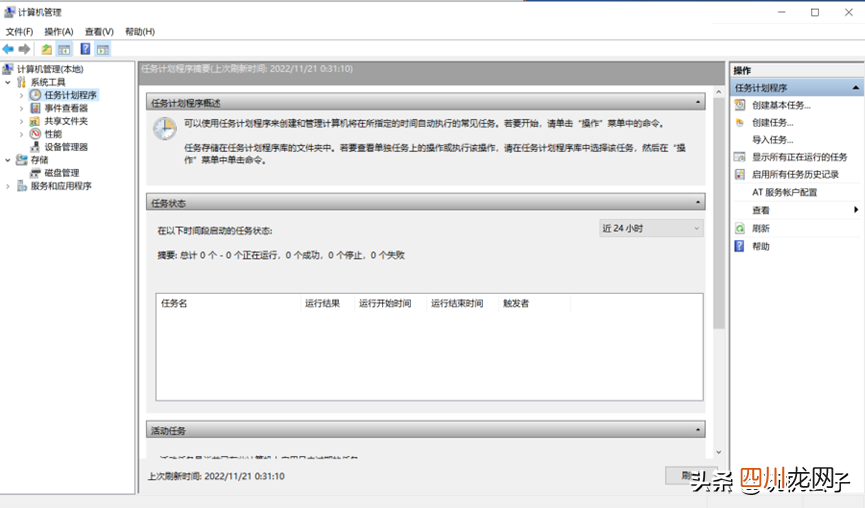
Task: Click the 运行开始时间 column header
Action: pos(391,303)
